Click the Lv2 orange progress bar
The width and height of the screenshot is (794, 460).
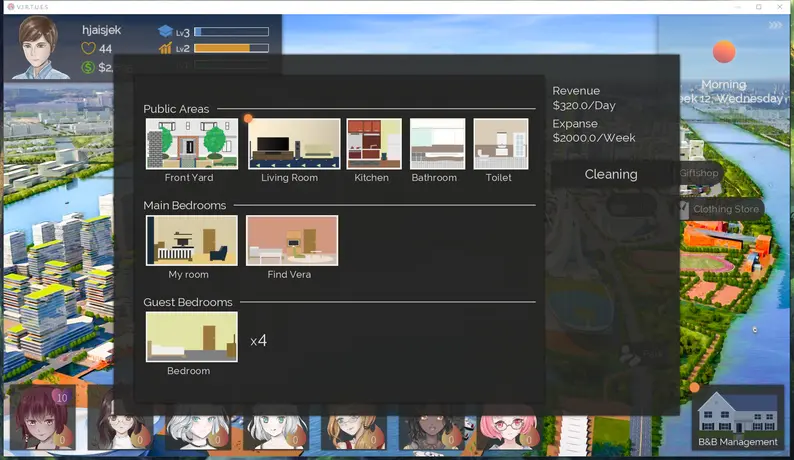[231, 48]
